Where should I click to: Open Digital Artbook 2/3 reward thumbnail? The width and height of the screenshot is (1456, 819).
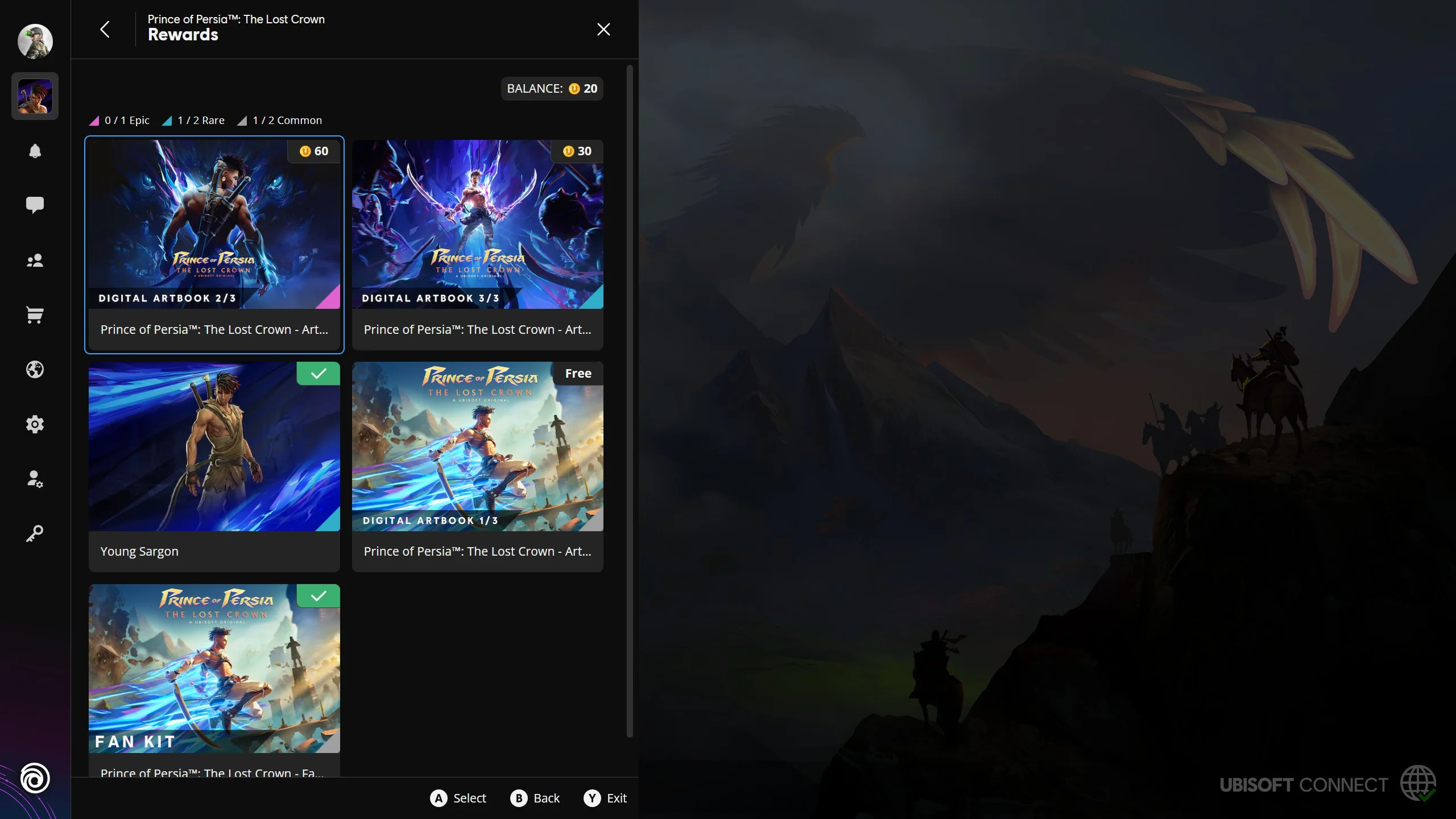pos(214,225)
